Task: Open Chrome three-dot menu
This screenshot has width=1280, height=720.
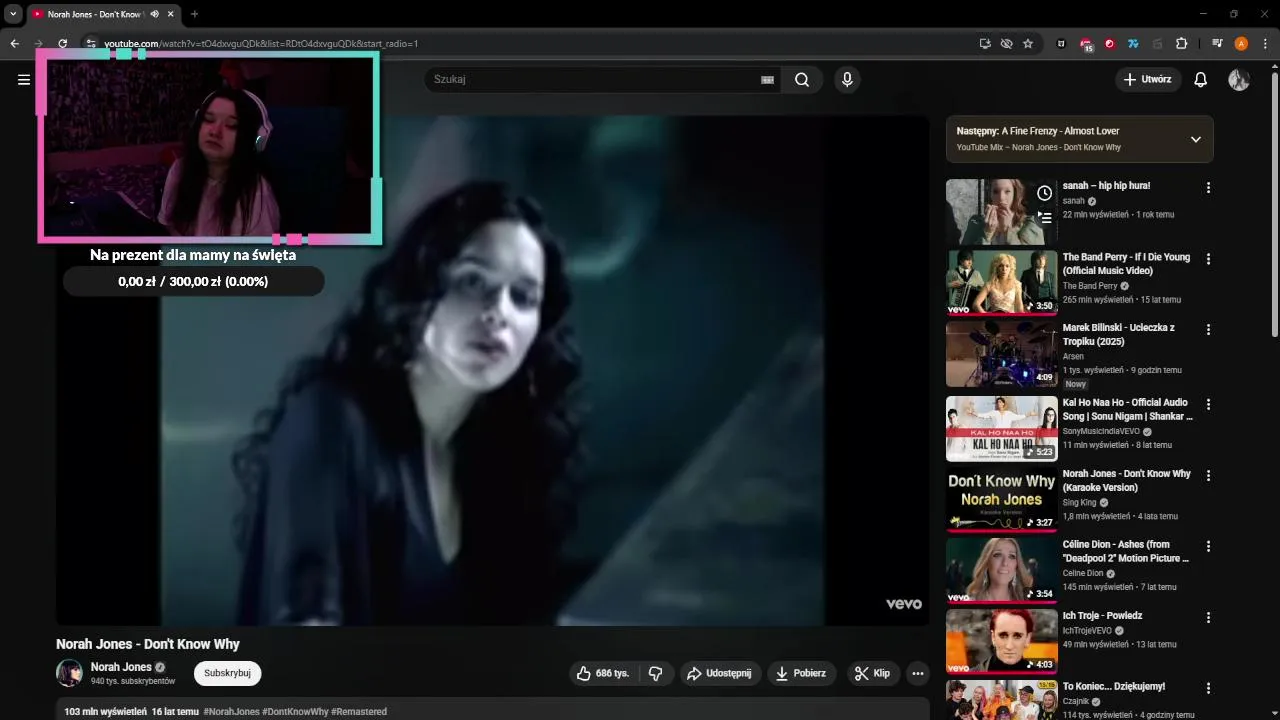Action: [x=1265, y=44]
